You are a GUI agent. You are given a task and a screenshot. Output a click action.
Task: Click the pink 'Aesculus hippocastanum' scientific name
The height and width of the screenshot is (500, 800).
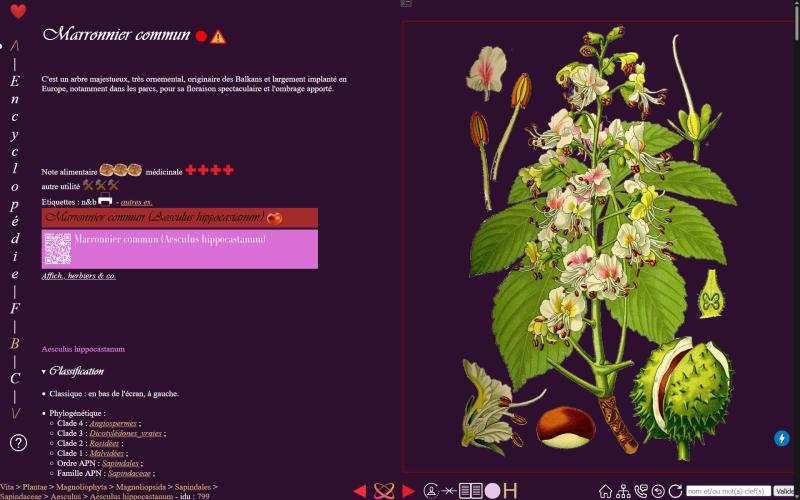(x=83, y=349)
